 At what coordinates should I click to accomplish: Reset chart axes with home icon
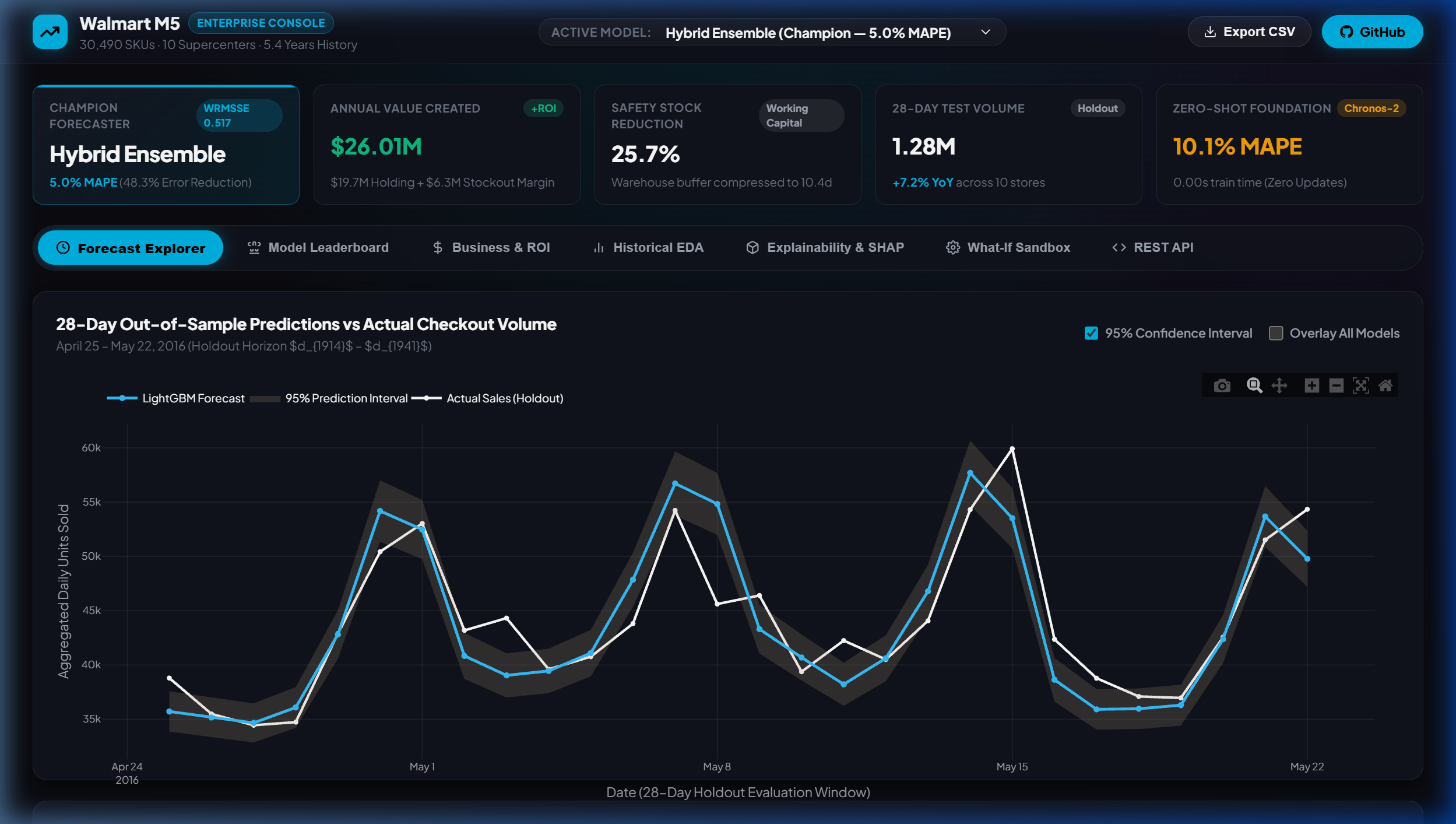tap(1385, 385)
